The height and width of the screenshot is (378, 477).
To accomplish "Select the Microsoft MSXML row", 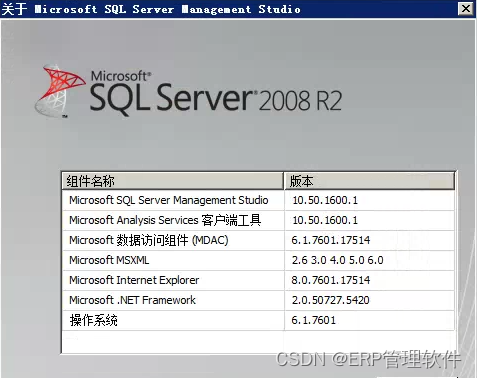I will (x=258, y=260).
